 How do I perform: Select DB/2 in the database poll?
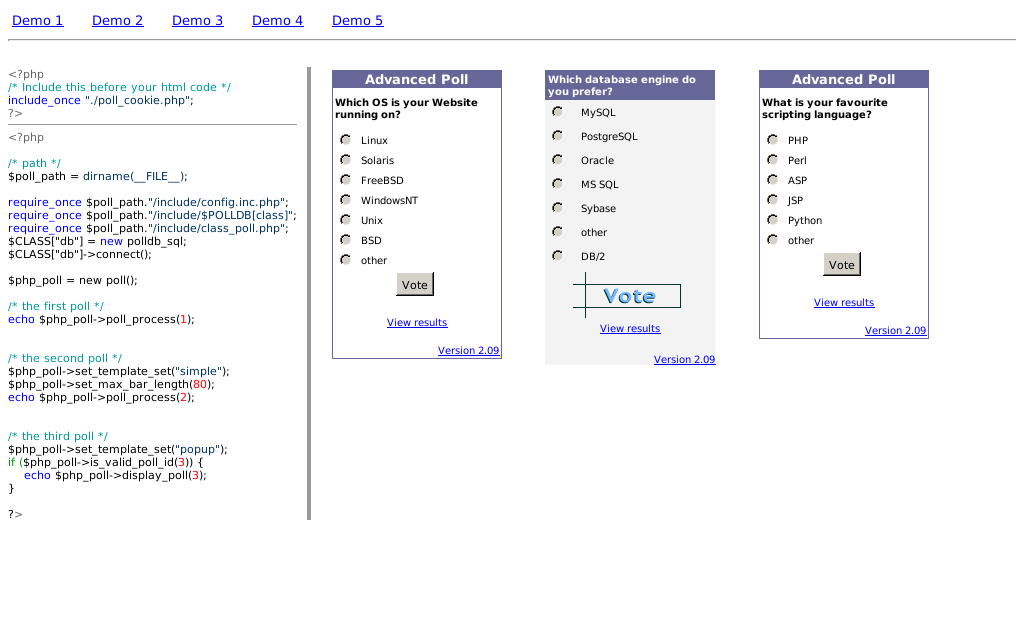pos(557,255)
